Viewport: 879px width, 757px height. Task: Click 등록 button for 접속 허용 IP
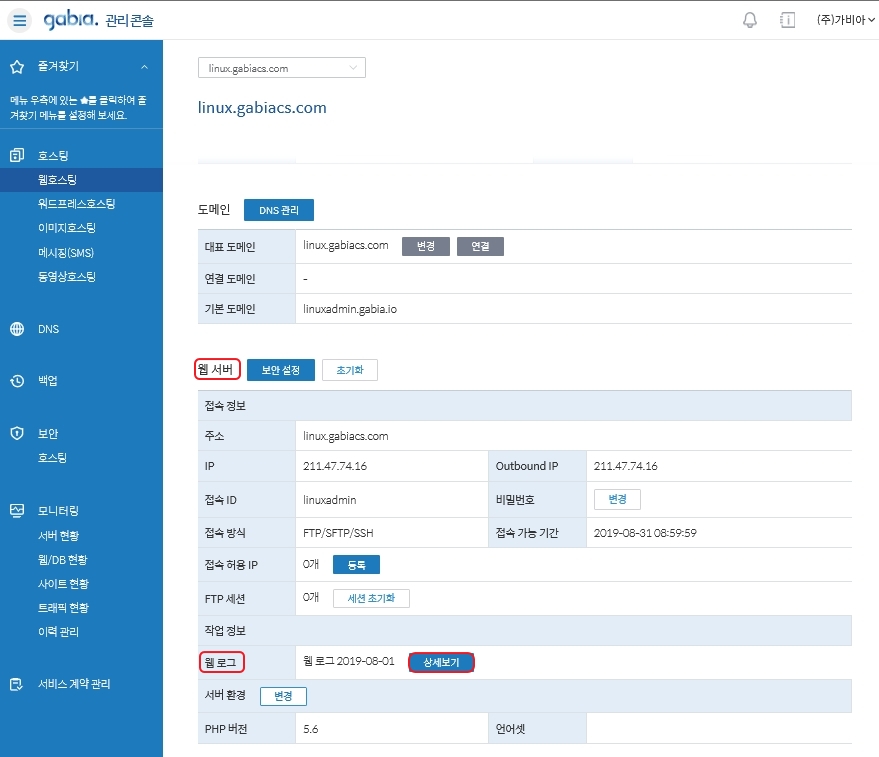(356, 565)
